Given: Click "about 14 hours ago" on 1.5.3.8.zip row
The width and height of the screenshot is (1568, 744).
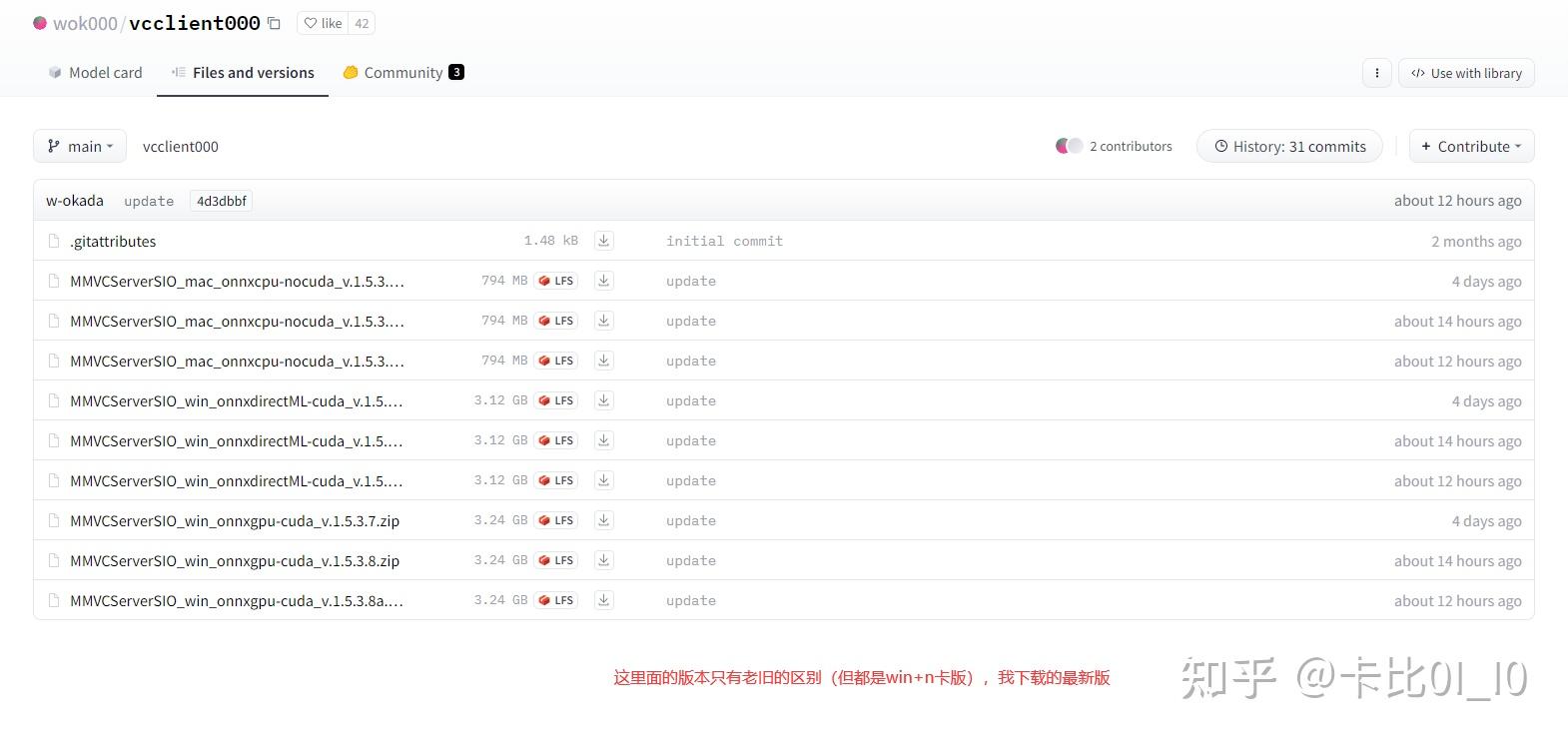Looking at the screenshot, I should pyautogui.click(x=1458, y=560).
